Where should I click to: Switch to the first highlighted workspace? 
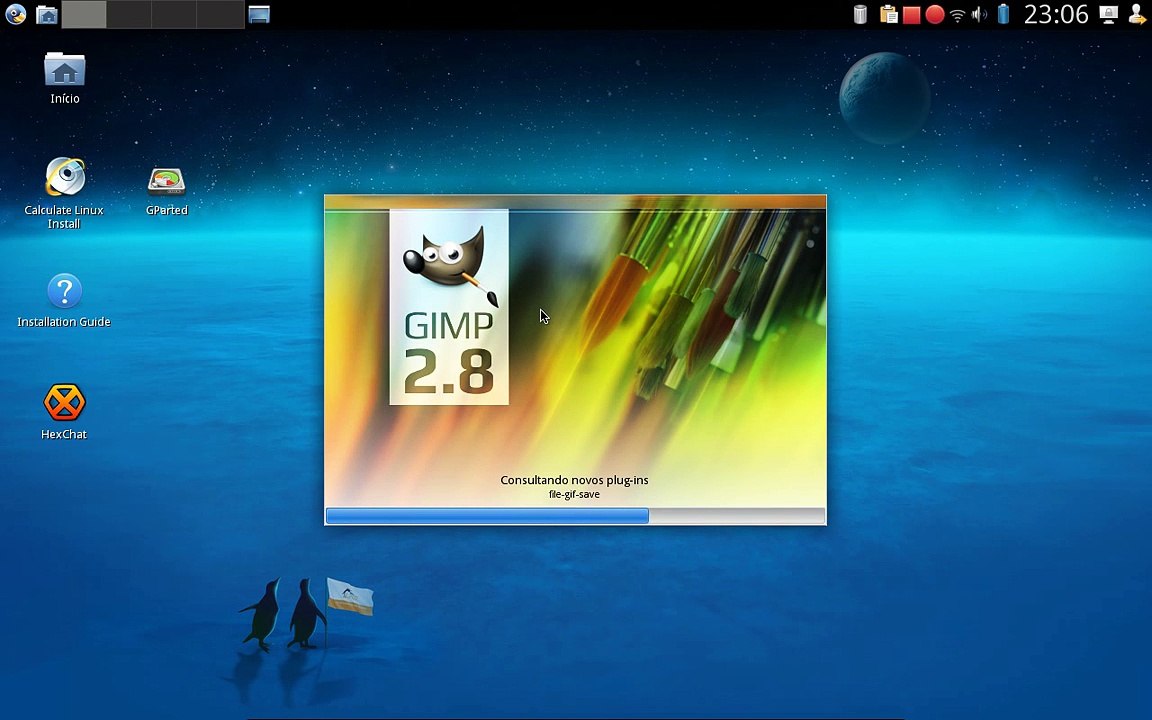pos(84,15)
